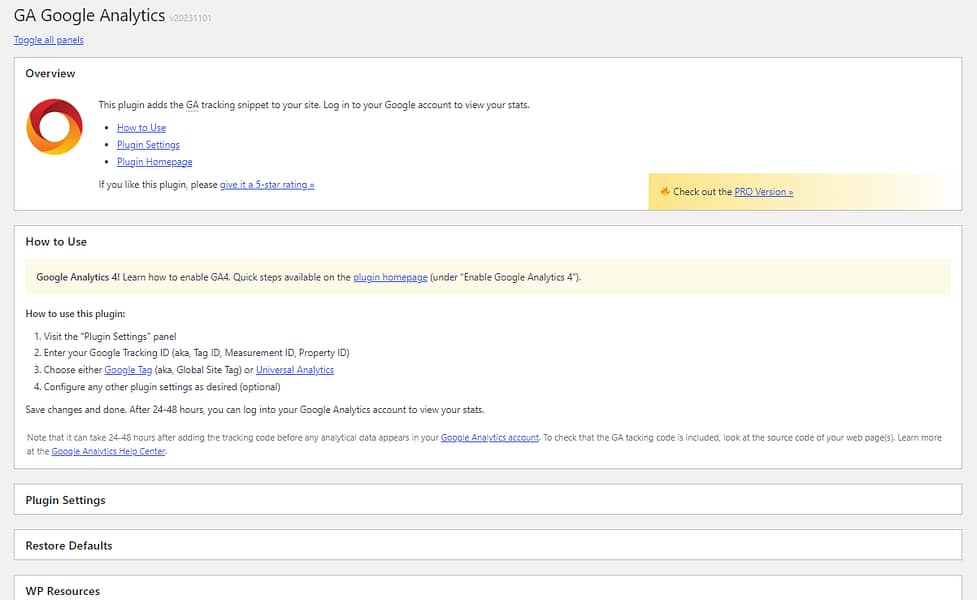Open the How to Use link

pyautogui.click(x=141, y=128)
